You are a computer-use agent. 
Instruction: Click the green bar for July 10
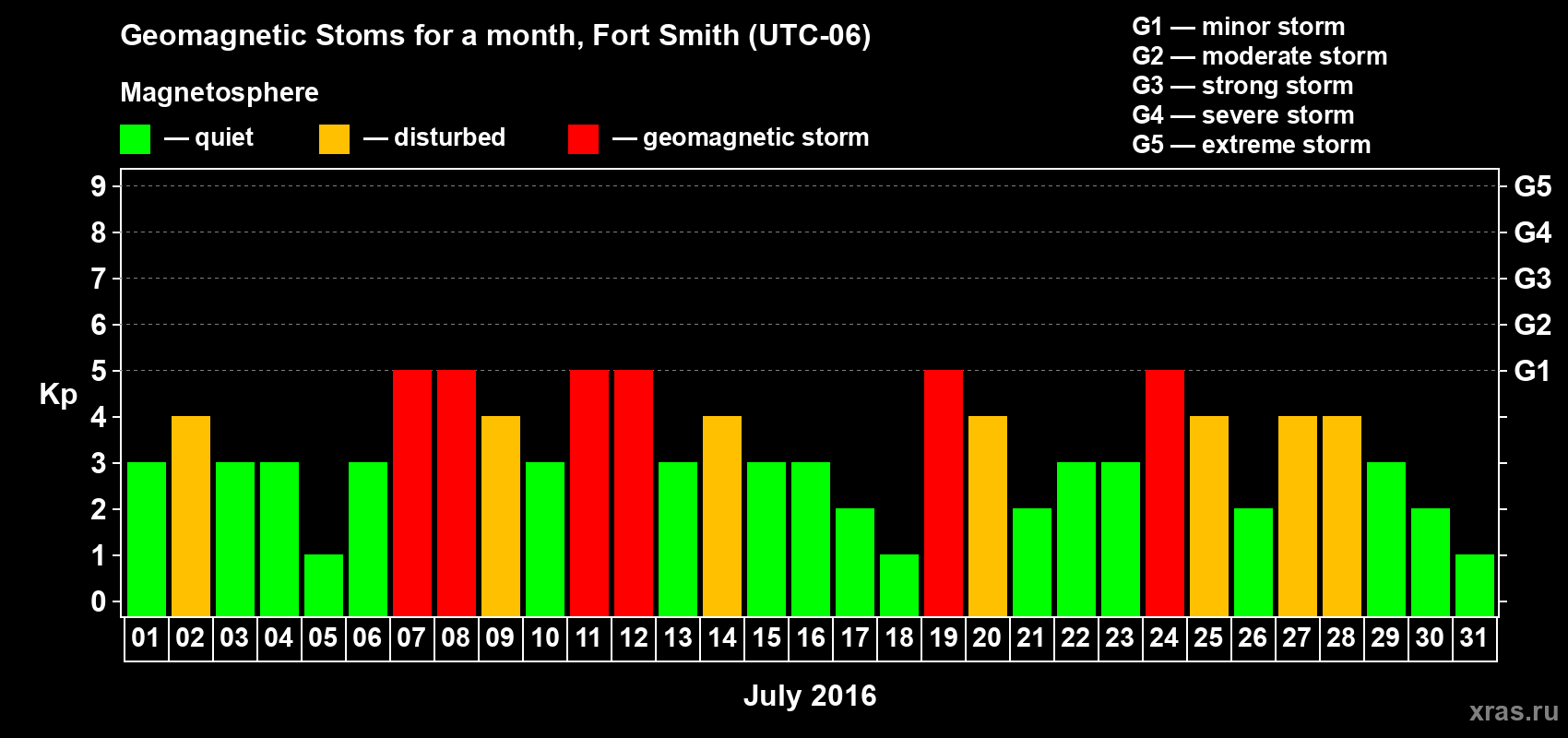(x=545, y=540)
